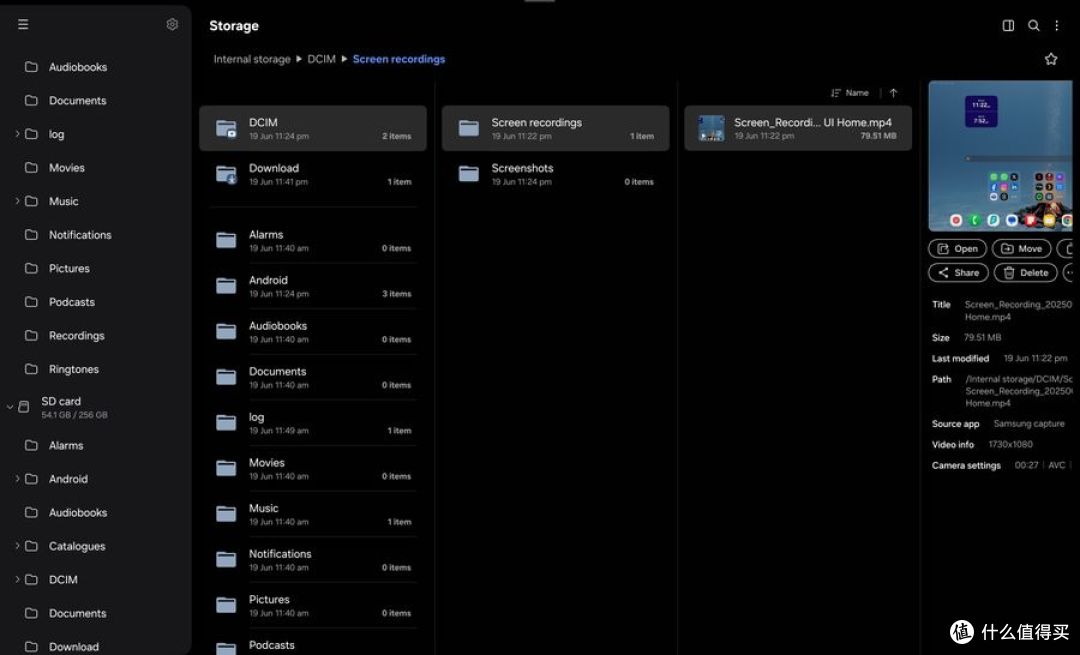Viewport: 1080px width, 655px height.
Task: Open the Notifications folder in file list
Action: click(x=313, y=559)
